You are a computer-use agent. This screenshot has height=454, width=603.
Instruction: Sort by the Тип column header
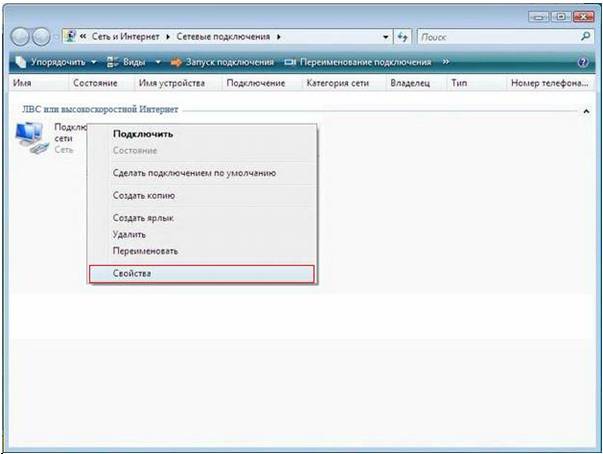[476, 83]
